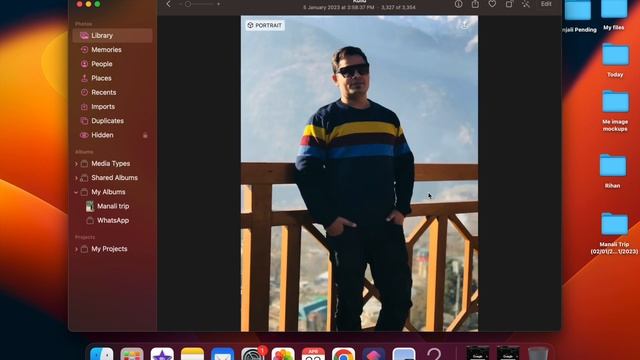Select Library in the sidebar
This screenshot has width=640, height=360.
pyautogui.click(x=112, y=36)
